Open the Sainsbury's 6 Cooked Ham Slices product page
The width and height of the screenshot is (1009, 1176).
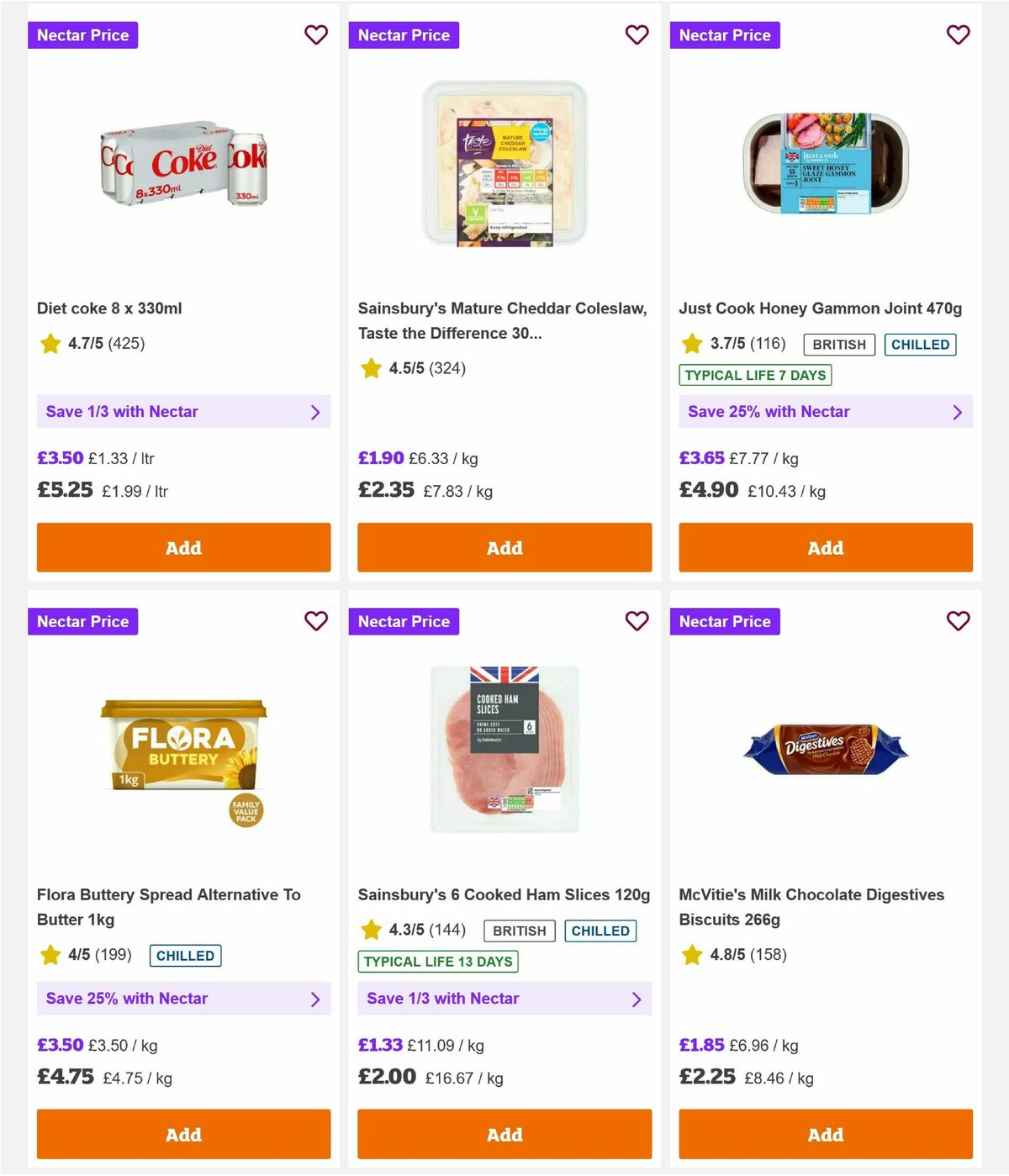click(503, 894)
